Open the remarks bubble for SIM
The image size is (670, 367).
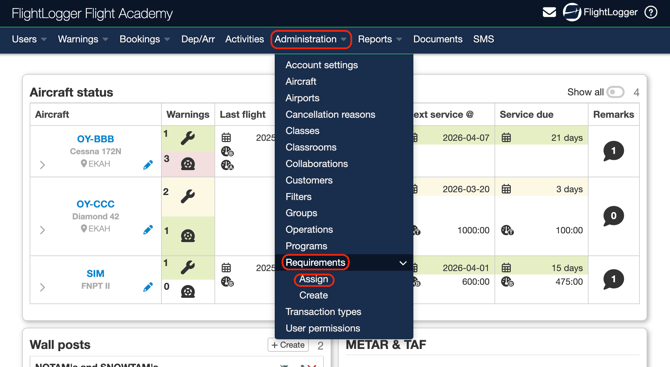(613, 279)
